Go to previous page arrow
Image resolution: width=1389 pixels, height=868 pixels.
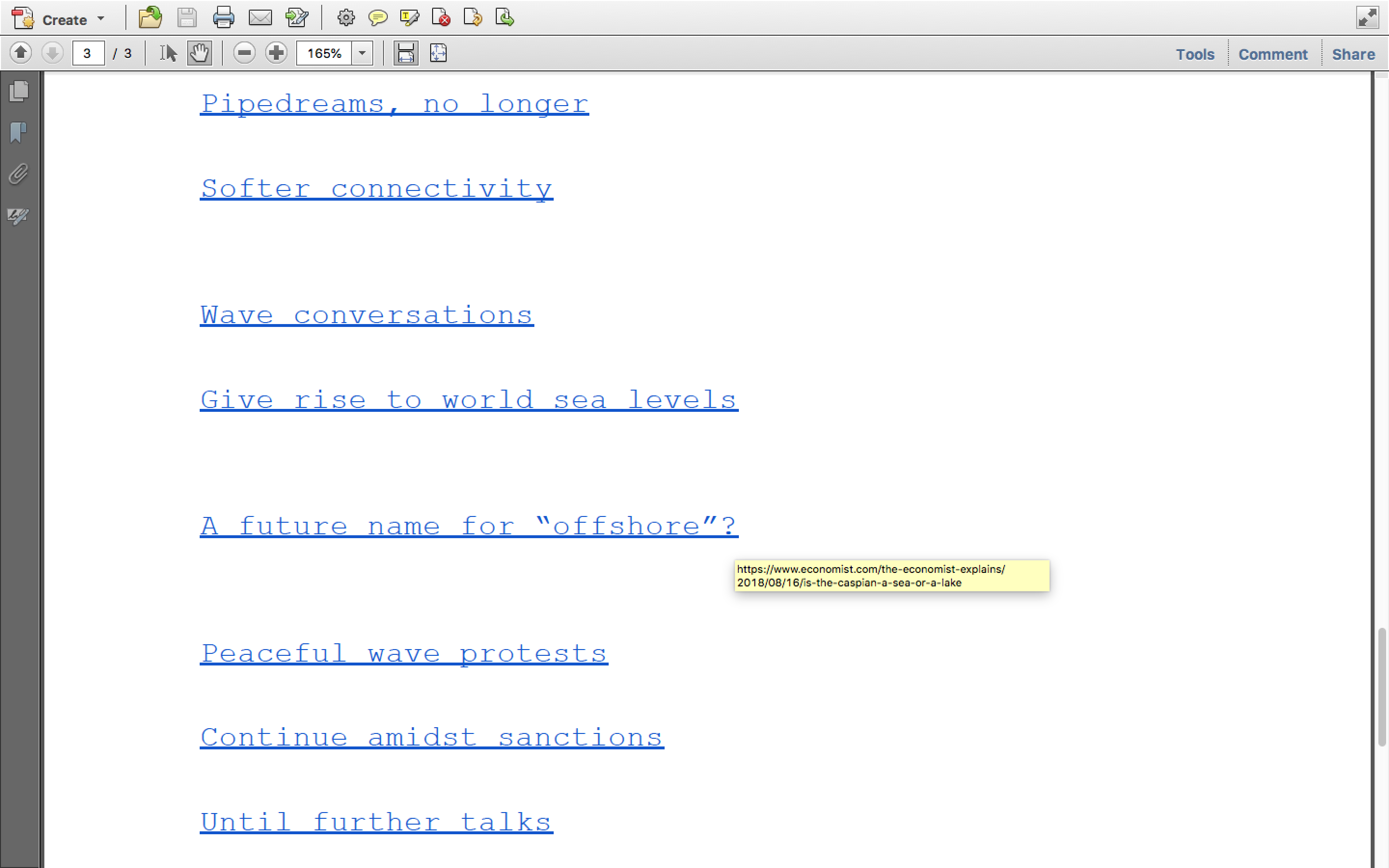pos(21,53)
